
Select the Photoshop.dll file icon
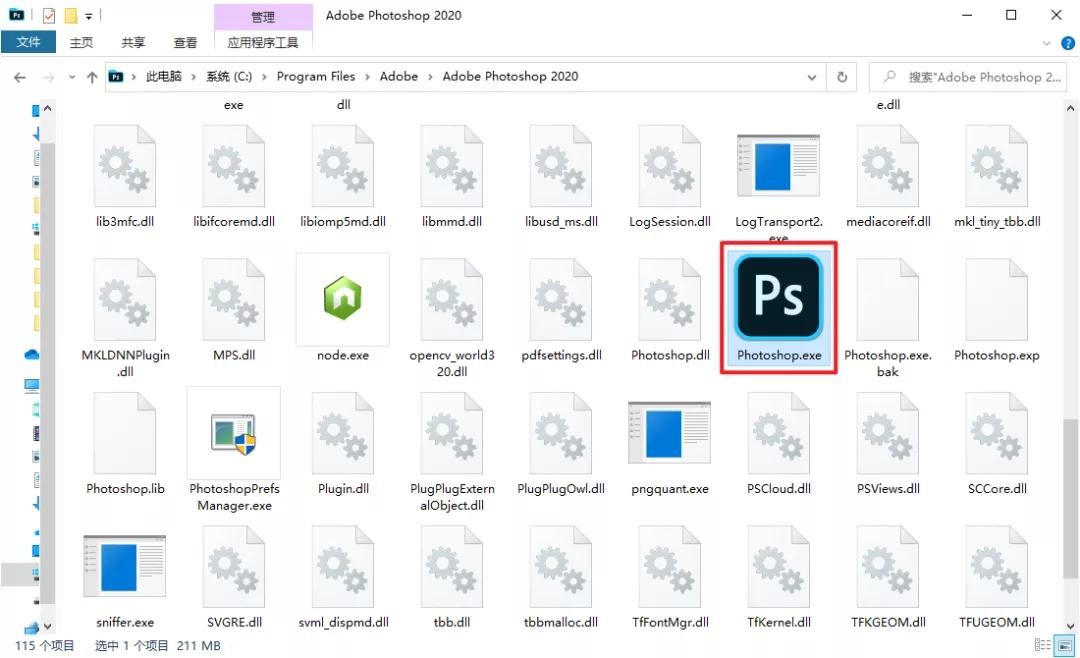[669, 299]
